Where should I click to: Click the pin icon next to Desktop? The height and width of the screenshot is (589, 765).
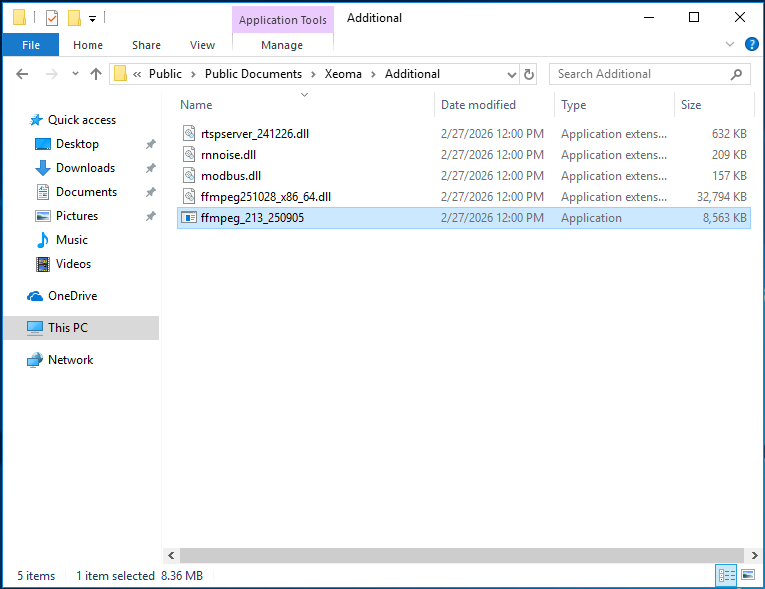(151, 144)
